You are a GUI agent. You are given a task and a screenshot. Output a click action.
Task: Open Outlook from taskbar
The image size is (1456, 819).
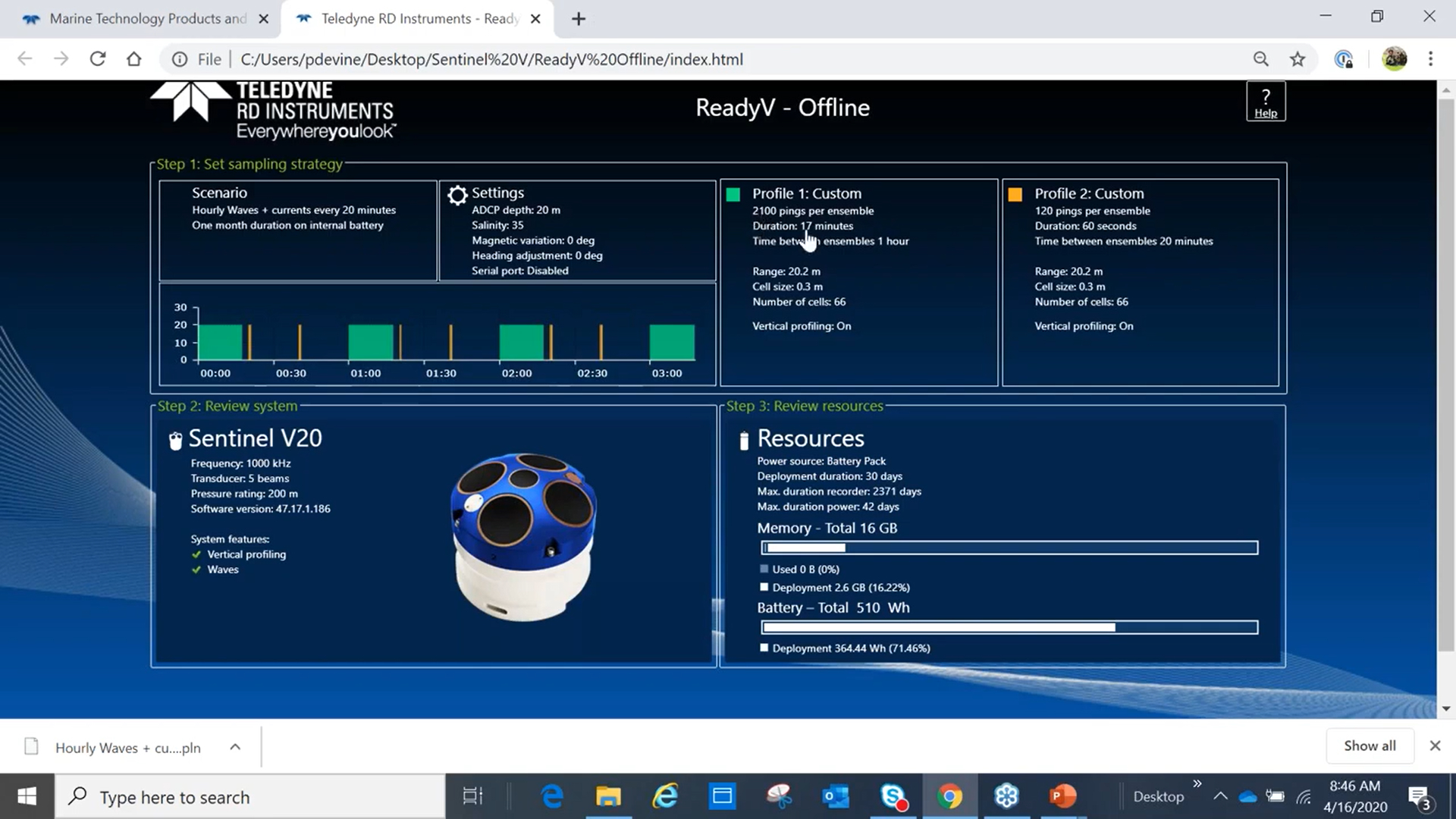coord(836,796)
